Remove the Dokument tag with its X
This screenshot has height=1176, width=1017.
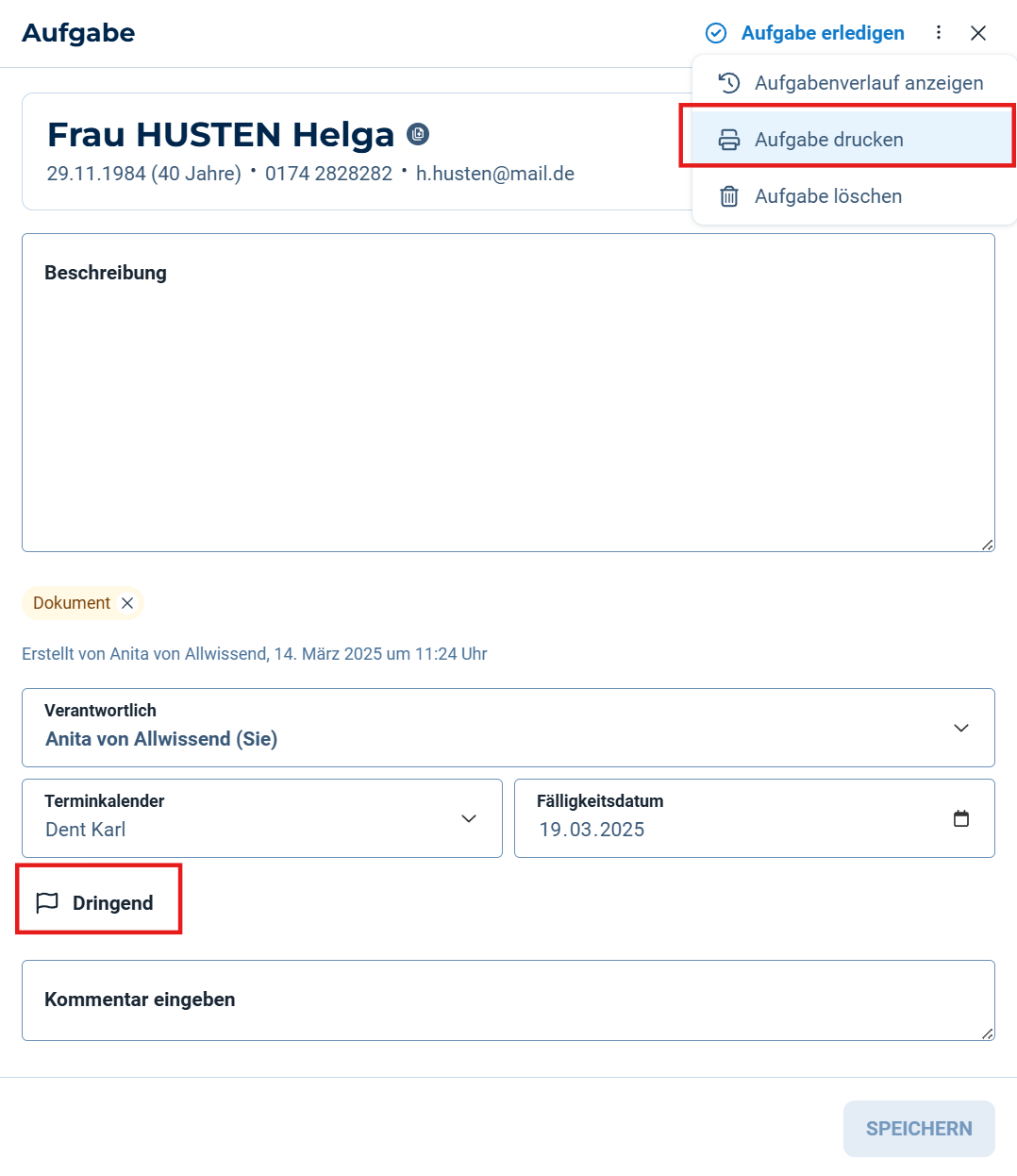[127, 603]
